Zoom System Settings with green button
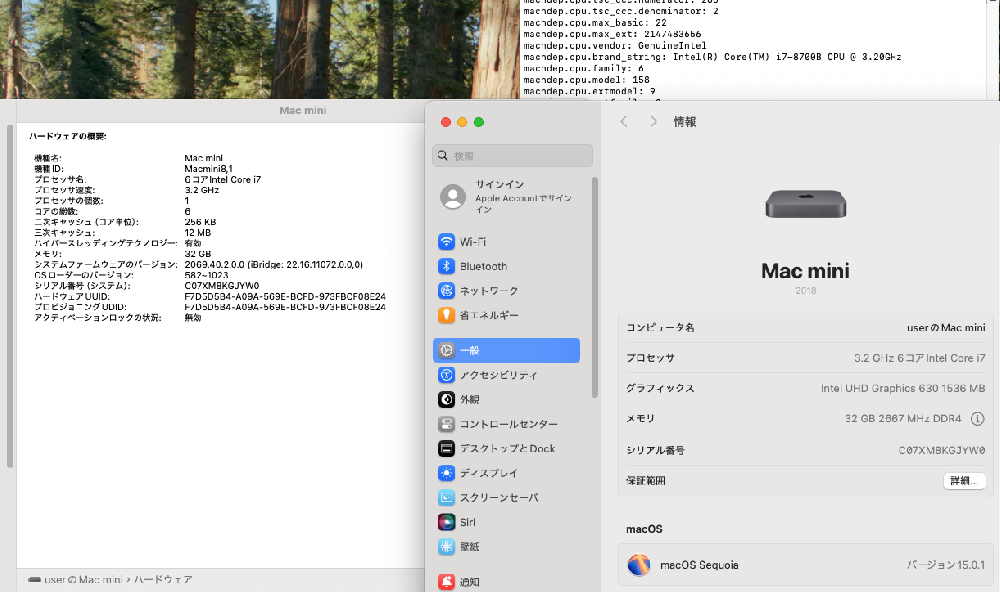Screen dimensions: 1000x592 tap(479, 122)
